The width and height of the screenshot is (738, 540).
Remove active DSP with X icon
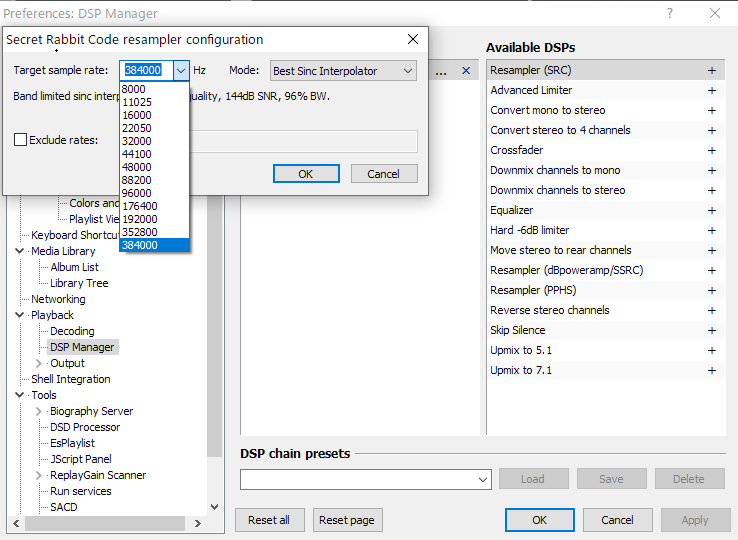pyautogui.click(x=466, y=71)
